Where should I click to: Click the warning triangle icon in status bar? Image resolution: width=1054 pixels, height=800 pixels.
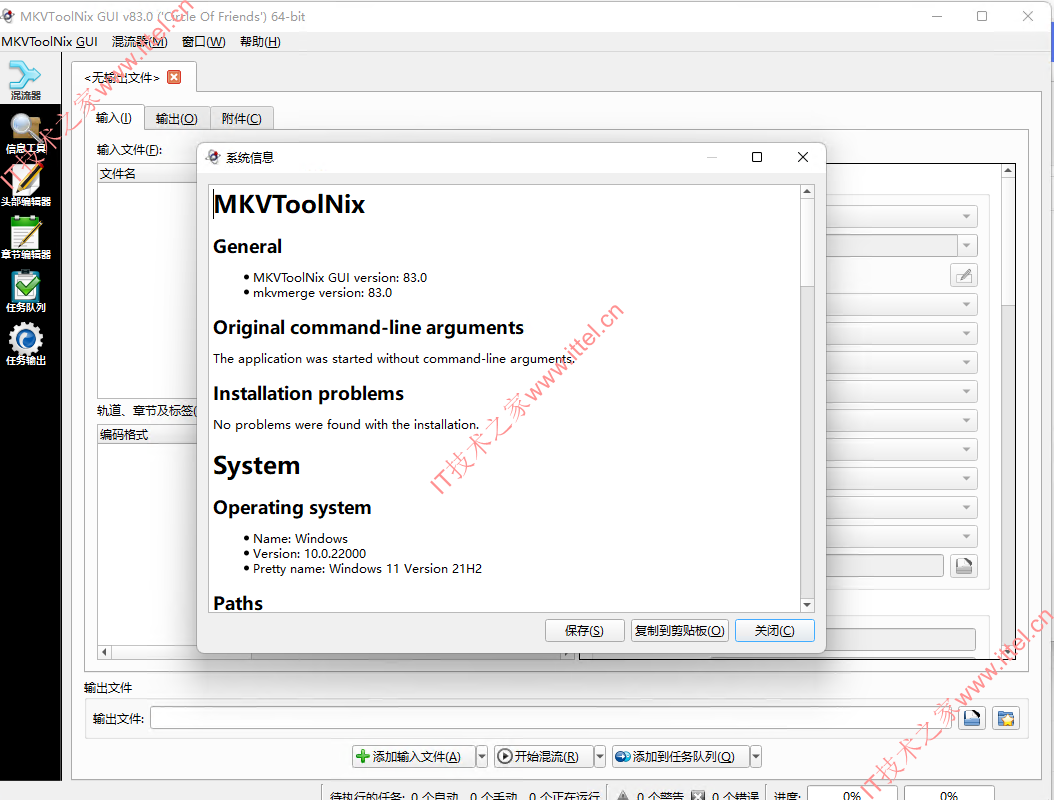point(623,795)
